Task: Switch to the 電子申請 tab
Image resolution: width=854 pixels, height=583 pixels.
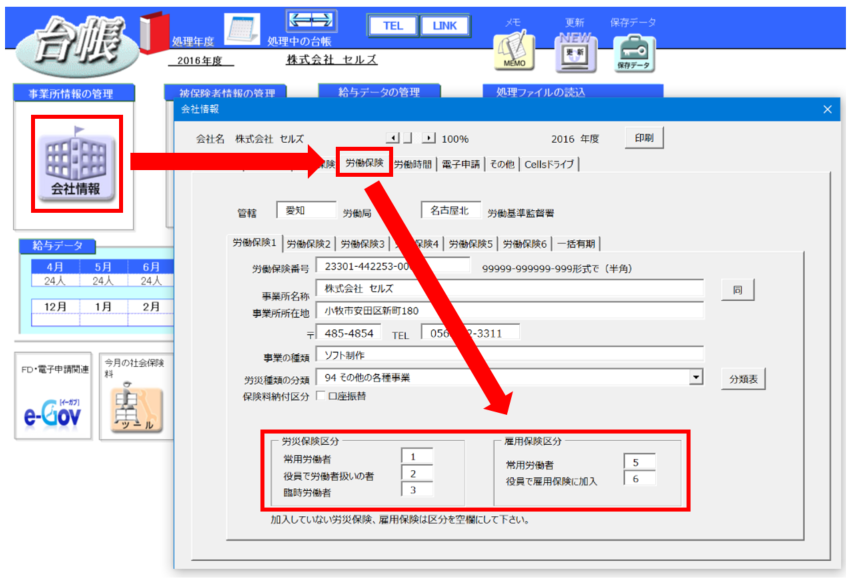Action: click(461, 164)
